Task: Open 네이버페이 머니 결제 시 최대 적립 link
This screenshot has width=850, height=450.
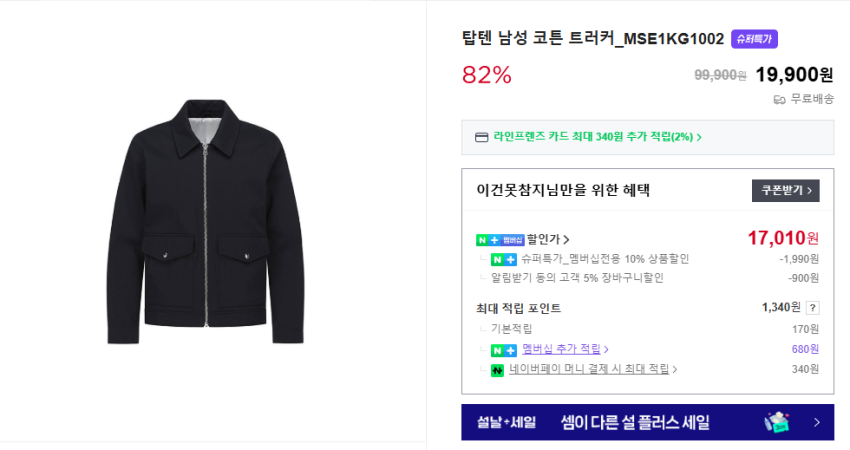Action: point(589,369)
